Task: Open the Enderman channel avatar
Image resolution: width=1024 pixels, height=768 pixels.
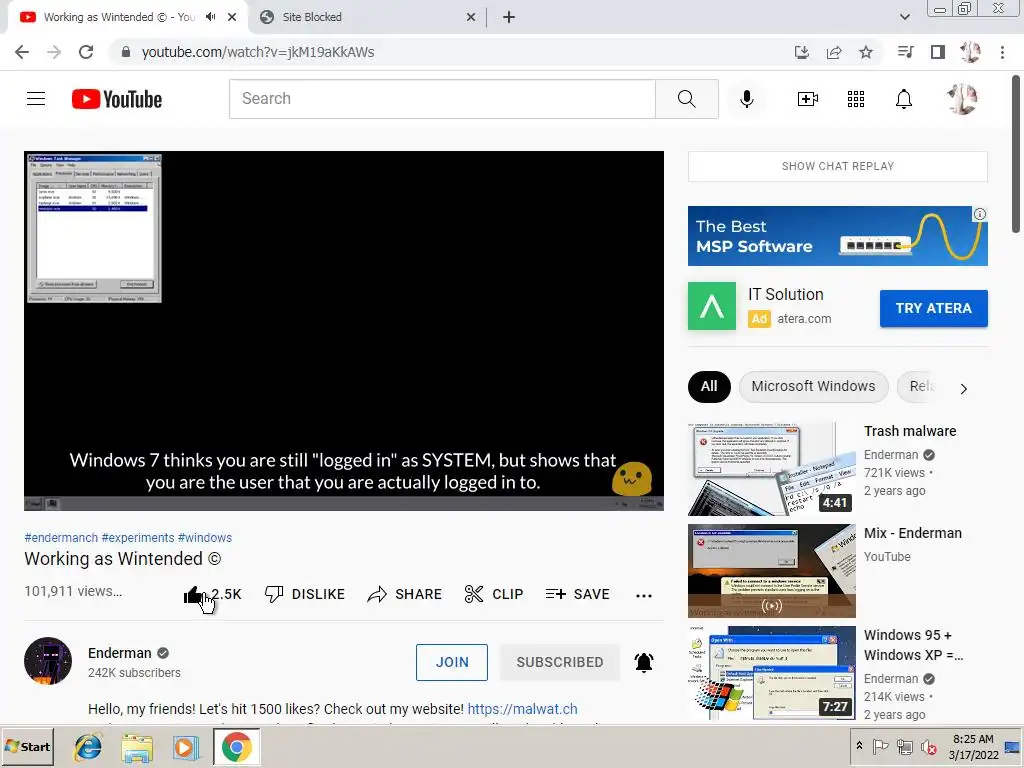Action: (x=48, y=661)
